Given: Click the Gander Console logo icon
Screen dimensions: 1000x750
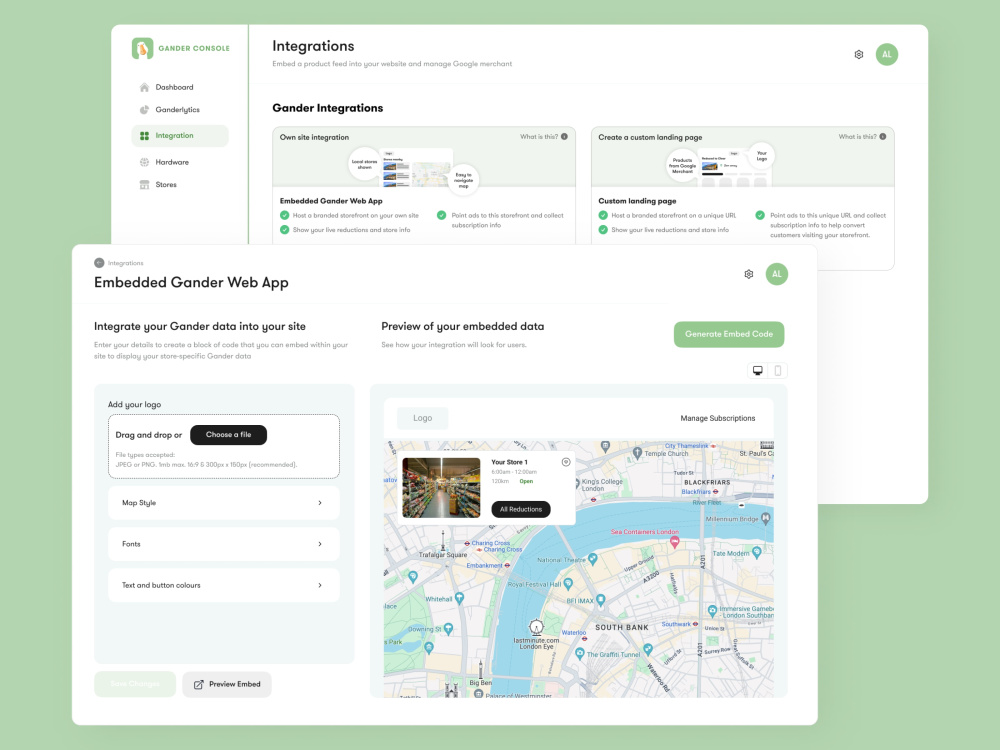Looking at the screenshot, I should [142, 48].
